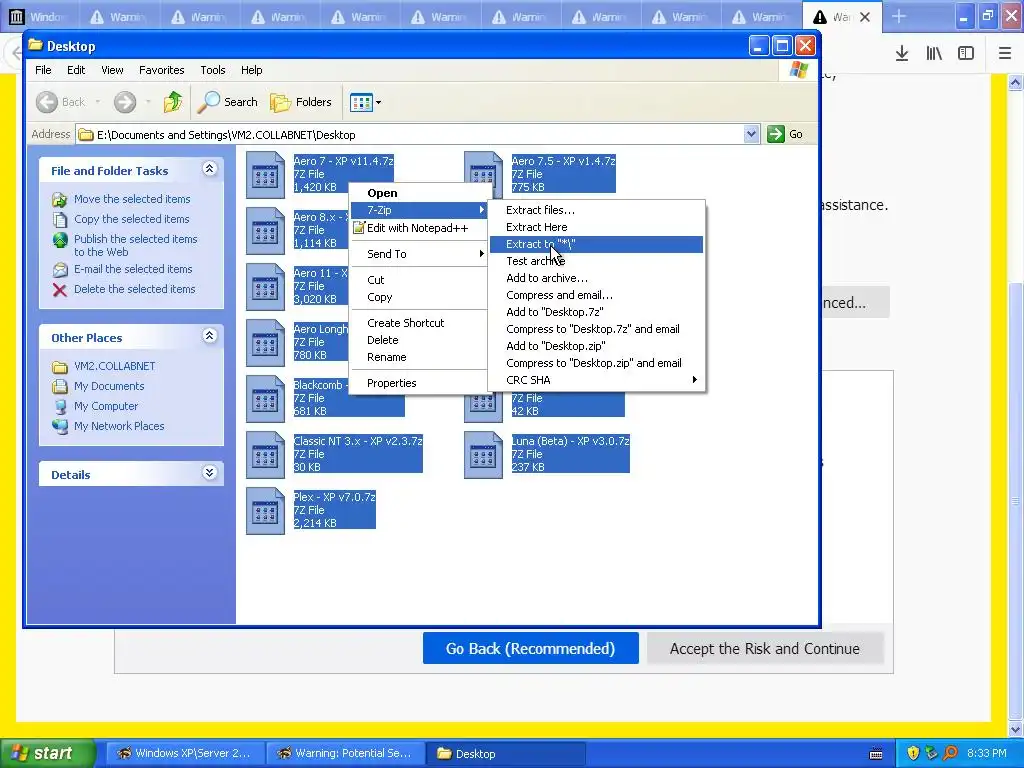The height and width of the screenshot is (768, 1024).
Task: Click Publish the selected items to the Web
Action: click(135, 245)
